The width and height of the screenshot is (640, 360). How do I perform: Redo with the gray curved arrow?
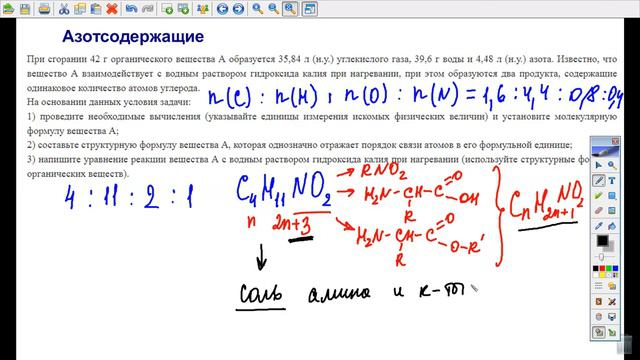147,9
